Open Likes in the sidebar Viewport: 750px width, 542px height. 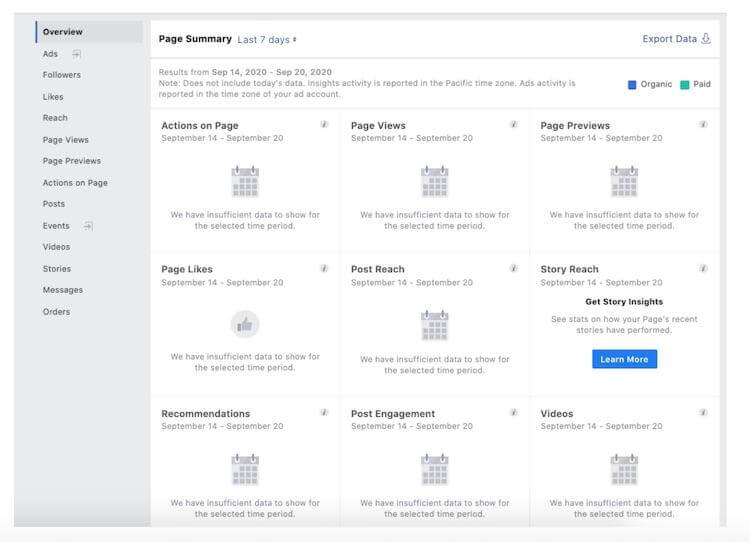pyautogui.click(x=53, y=97)
